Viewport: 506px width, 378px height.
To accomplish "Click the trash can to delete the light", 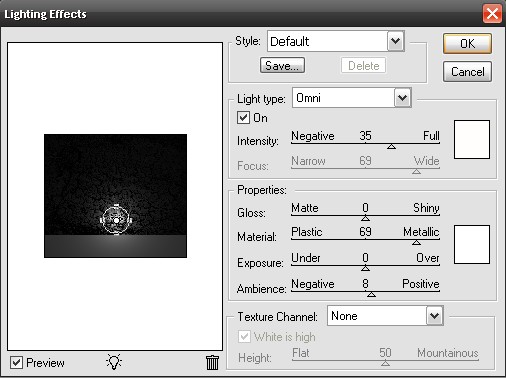I will tap(212, 362).
